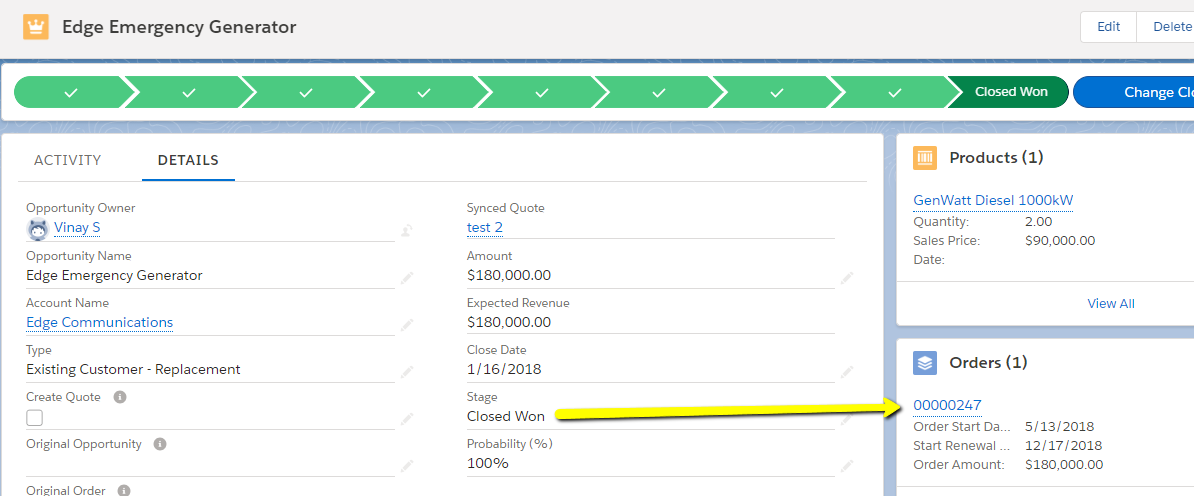Switch to the Activity tab
The image size is (1194, 496).
coord(68,160)
